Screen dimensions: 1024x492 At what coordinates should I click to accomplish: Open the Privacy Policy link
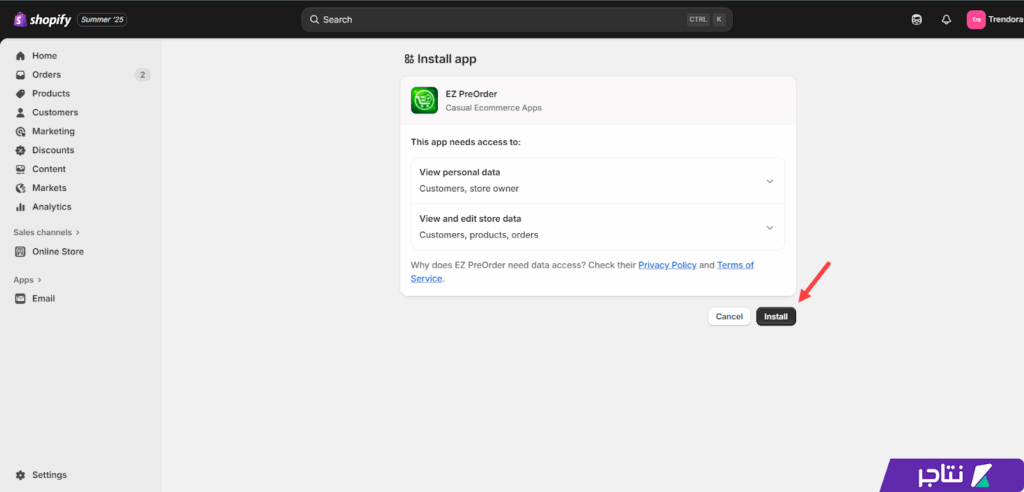667,265
